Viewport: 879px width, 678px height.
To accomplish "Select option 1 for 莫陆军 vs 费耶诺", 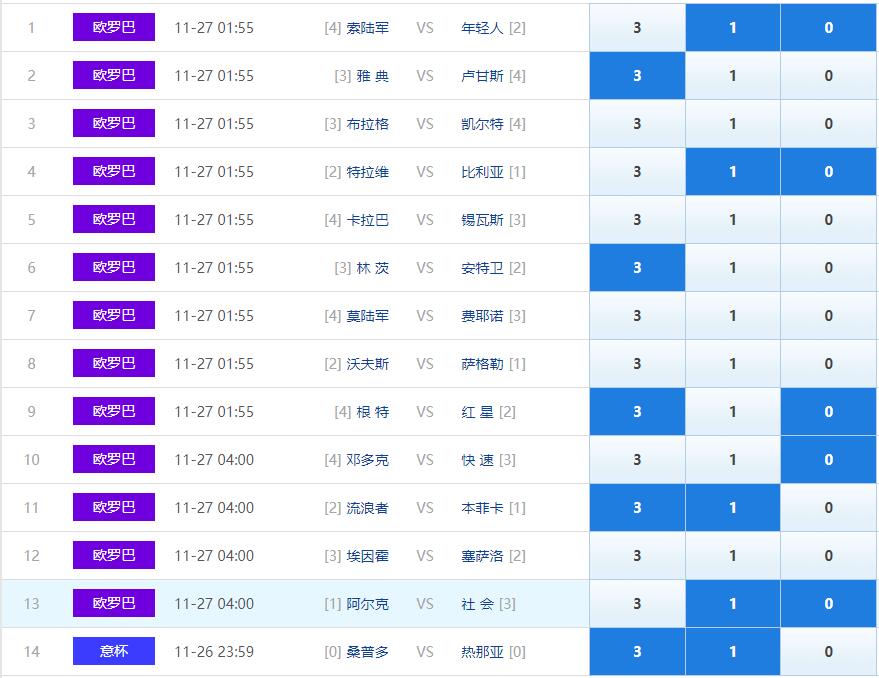I will [733, 316].
